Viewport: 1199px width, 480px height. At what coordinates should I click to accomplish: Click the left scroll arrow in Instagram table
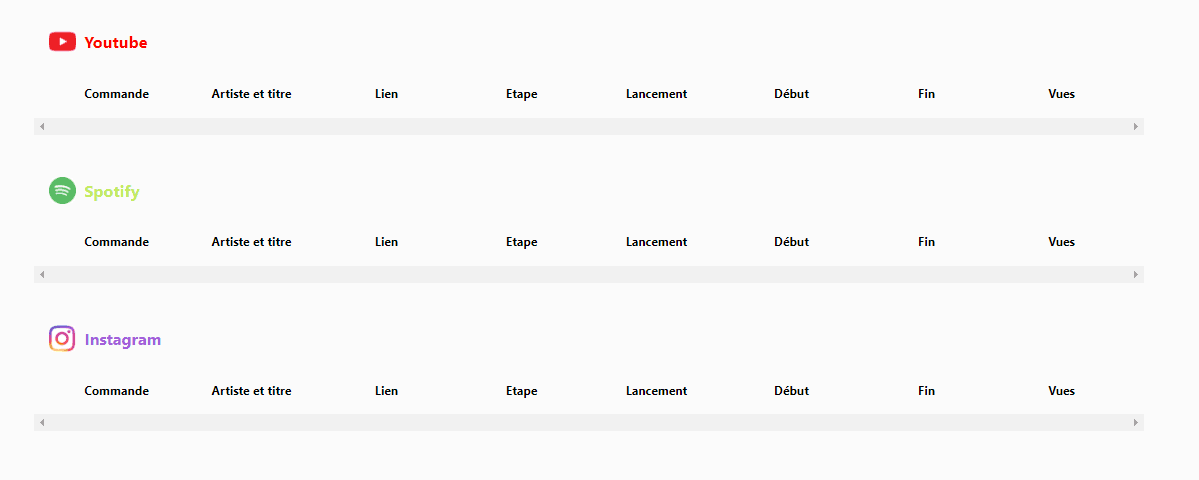pyautogui.click(x=42, y=423)
